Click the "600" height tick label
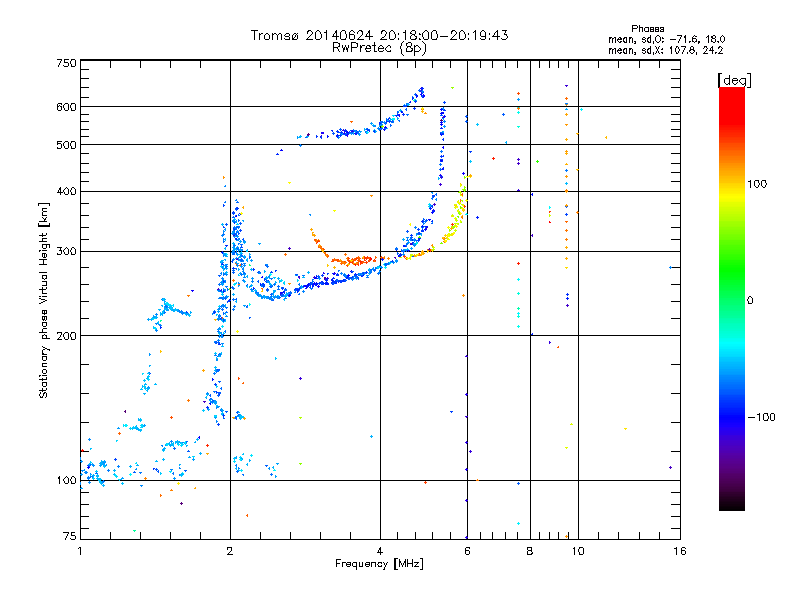Screen dimensions: 800x600 point(67,107)
